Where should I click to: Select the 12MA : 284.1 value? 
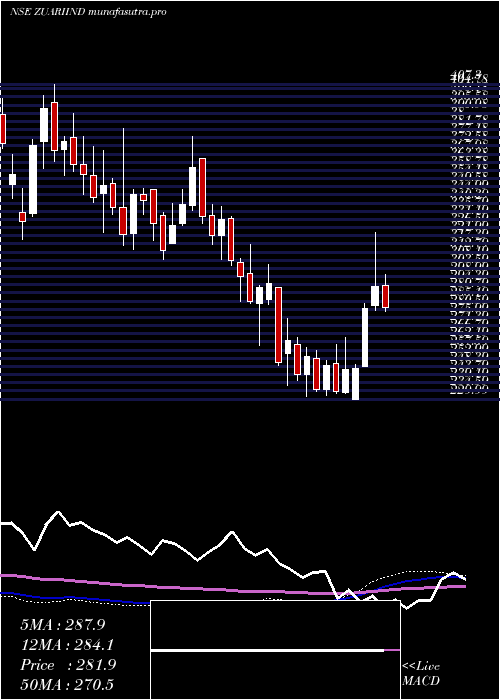(x=67, y=645)
